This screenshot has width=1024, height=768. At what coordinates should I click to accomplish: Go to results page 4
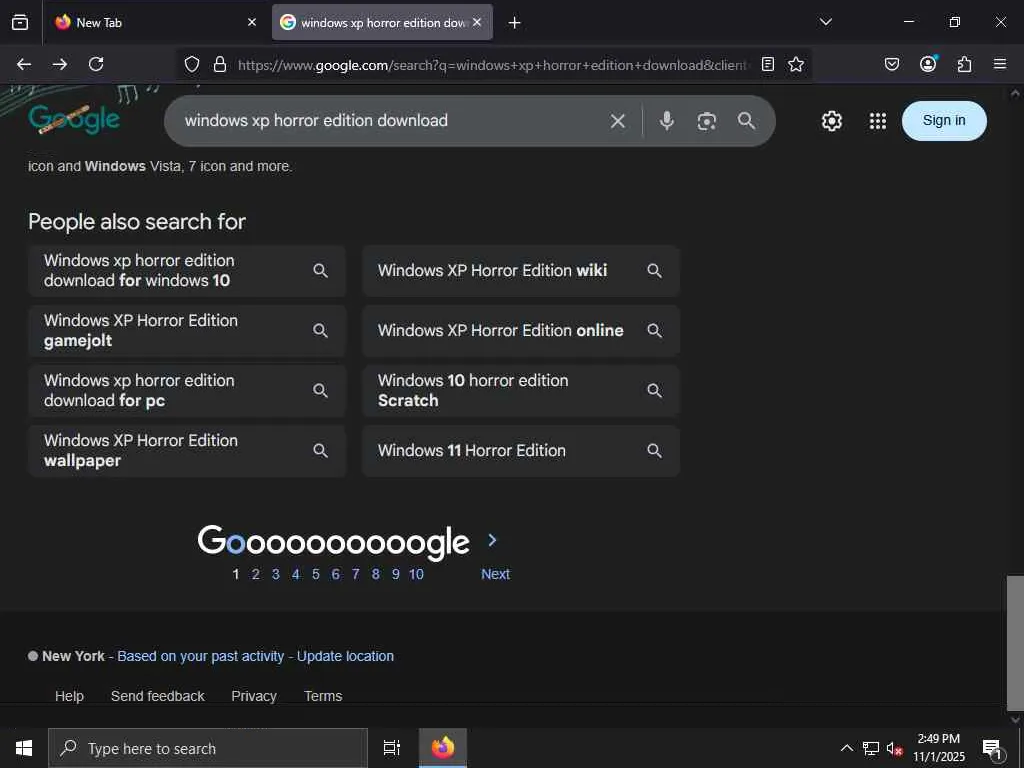coord(296,574)
